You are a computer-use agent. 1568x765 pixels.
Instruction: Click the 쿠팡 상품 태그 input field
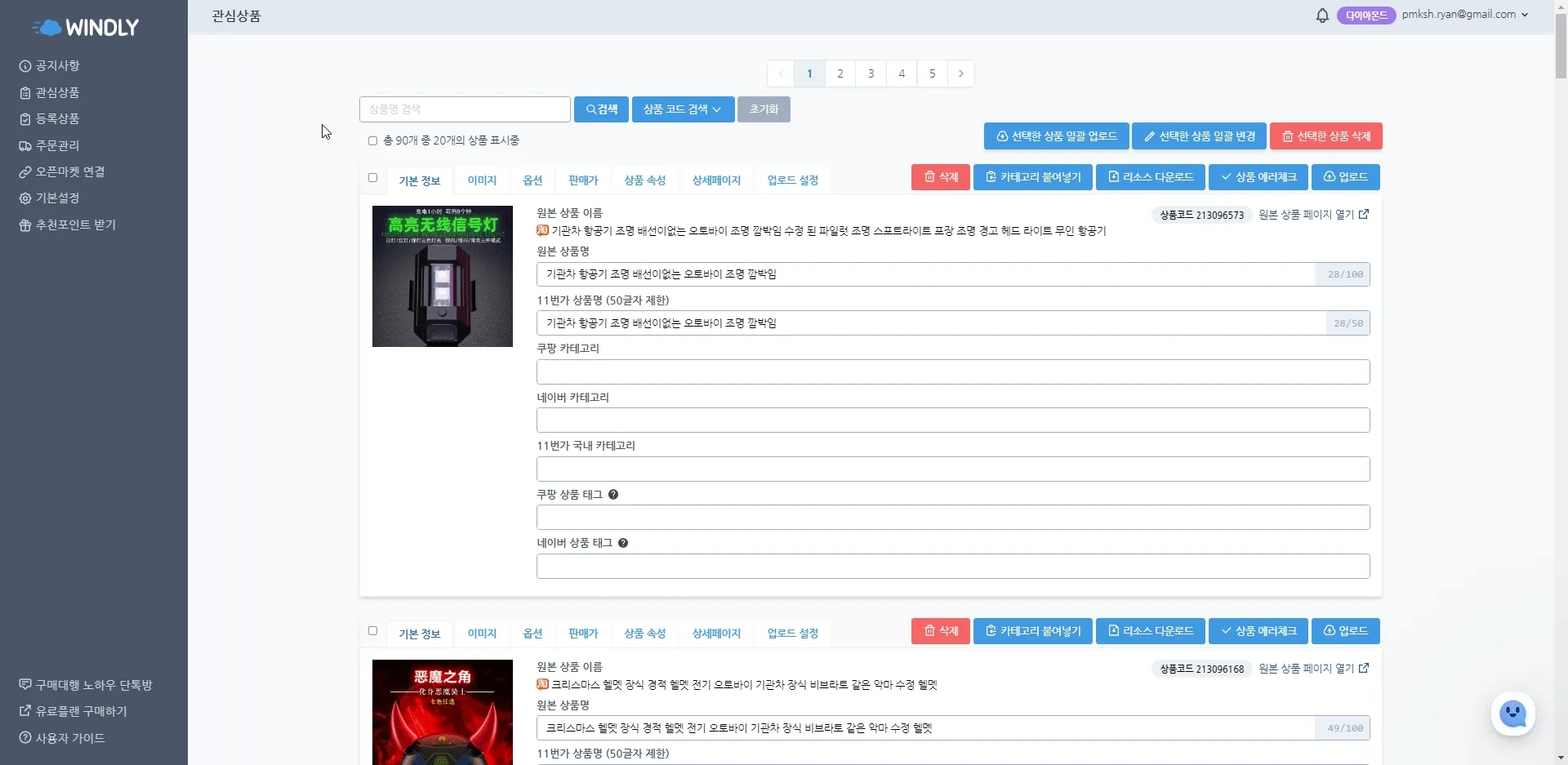pos(953,518)
